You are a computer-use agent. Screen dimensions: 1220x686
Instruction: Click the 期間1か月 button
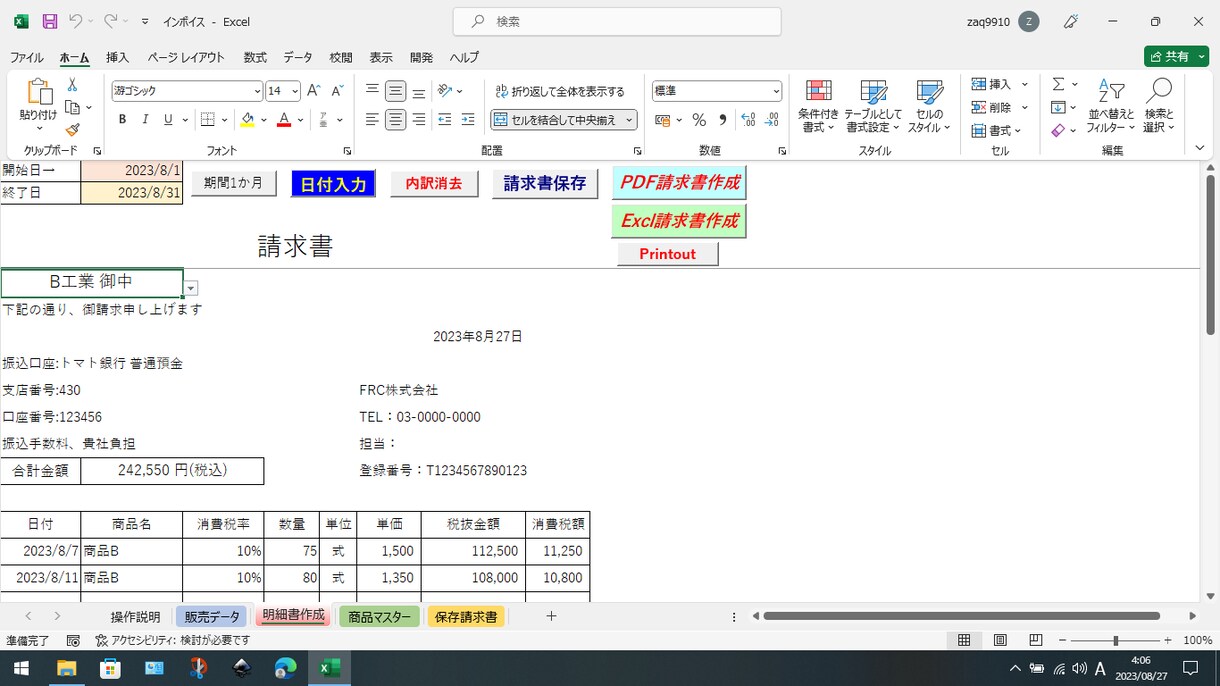click(234, 183)
